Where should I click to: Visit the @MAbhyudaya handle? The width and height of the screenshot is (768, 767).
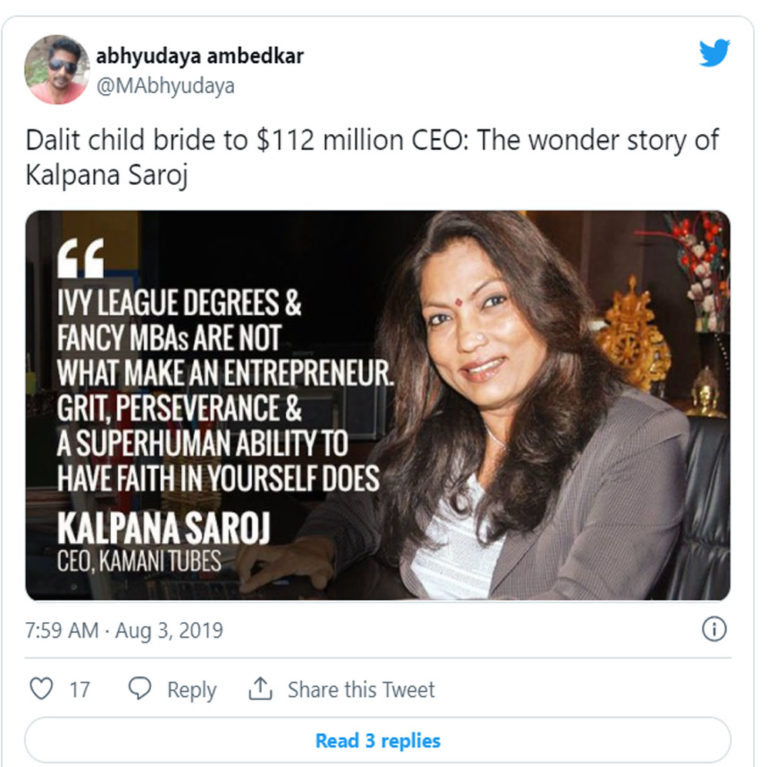click(x=165, y=86)
